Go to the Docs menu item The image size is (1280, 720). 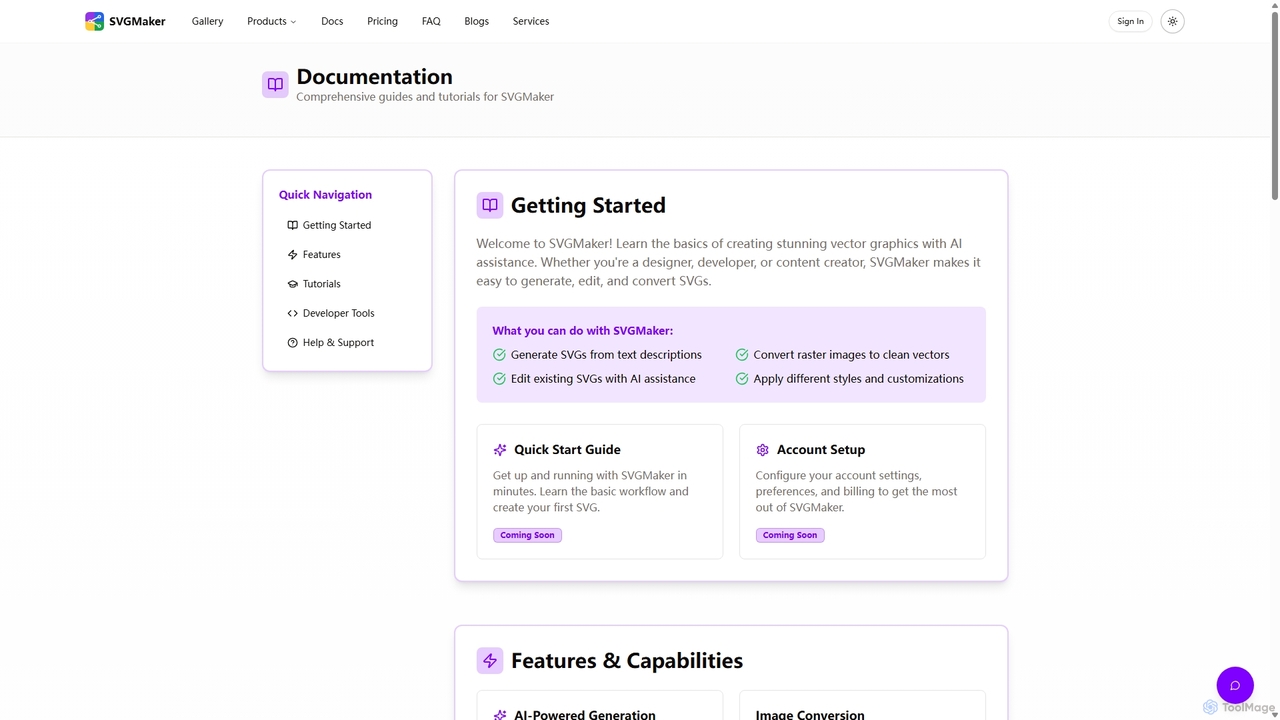332,21
